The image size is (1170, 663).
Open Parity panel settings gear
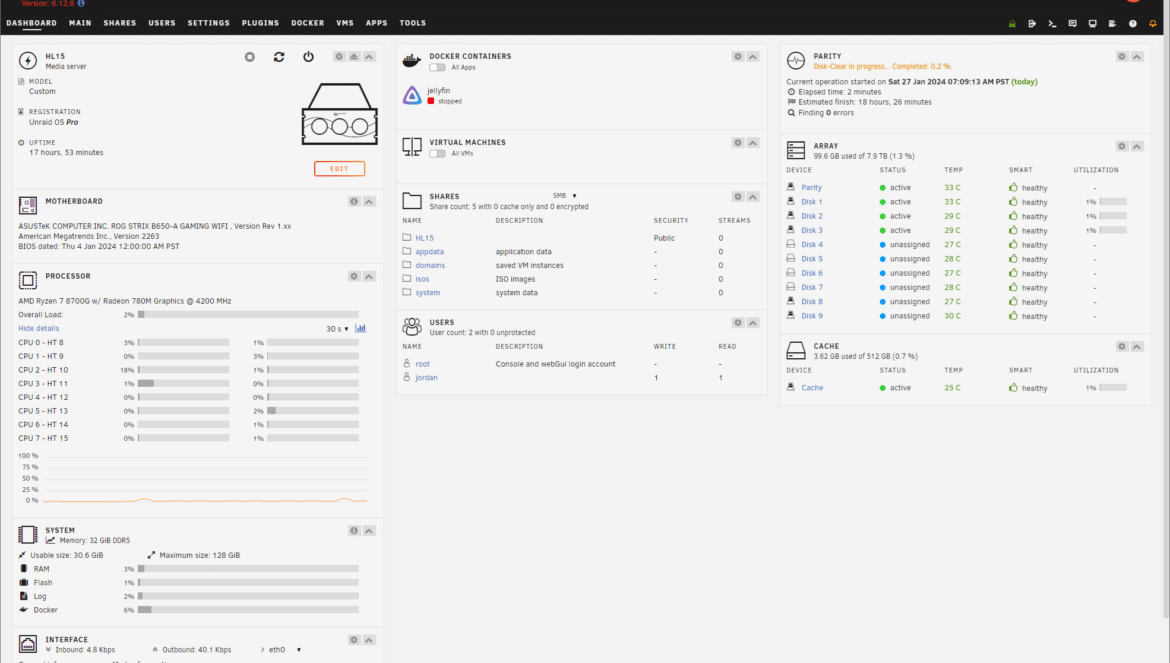(1122, 57)
